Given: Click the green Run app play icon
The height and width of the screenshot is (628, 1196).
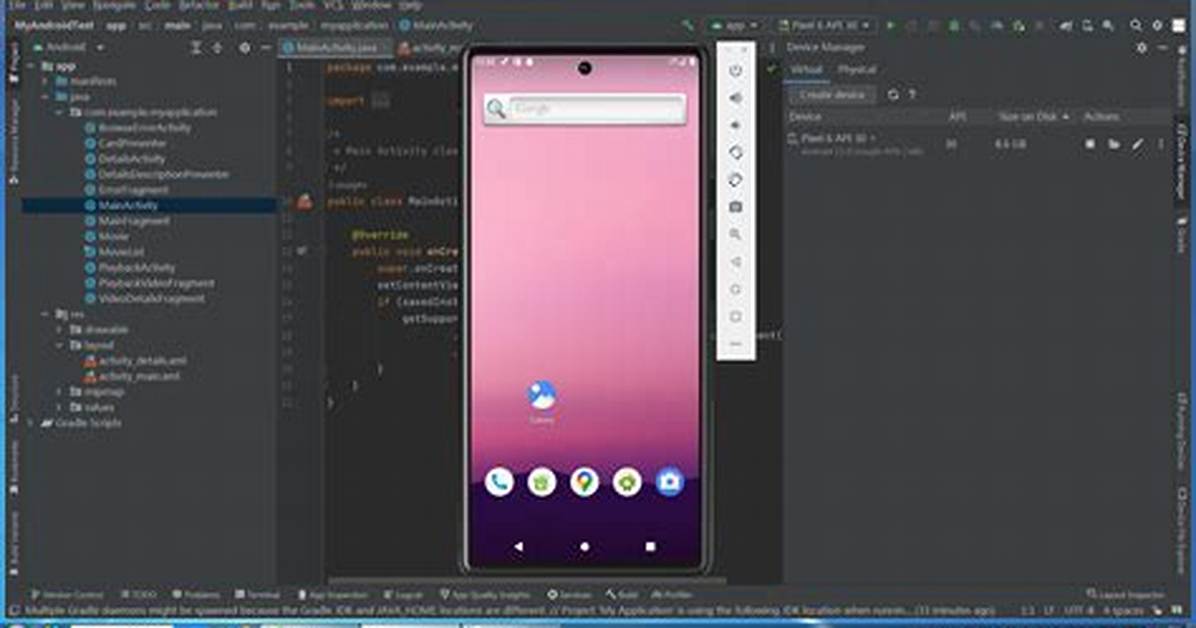Looking at the screenshot, I should (890, 26).
